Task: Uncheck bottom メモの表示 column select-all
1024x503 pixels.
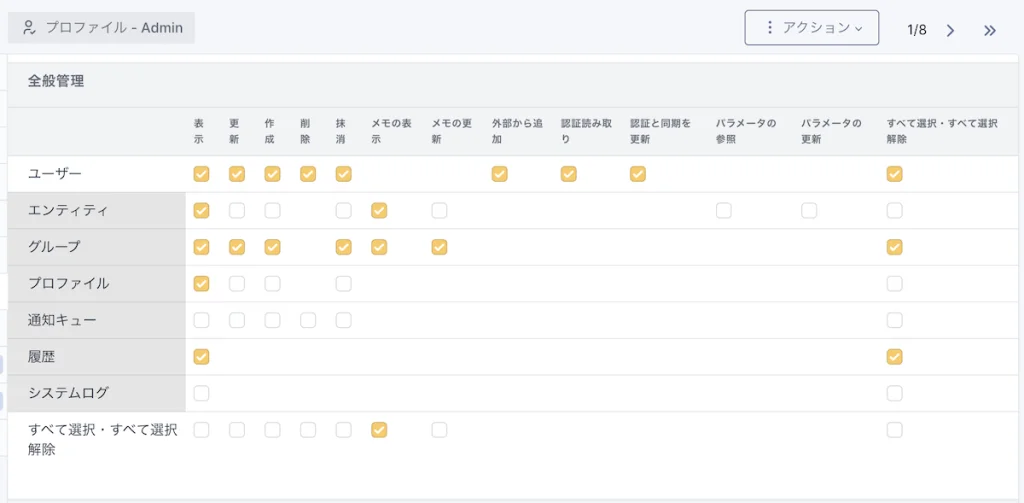Action: click(379, 430)
